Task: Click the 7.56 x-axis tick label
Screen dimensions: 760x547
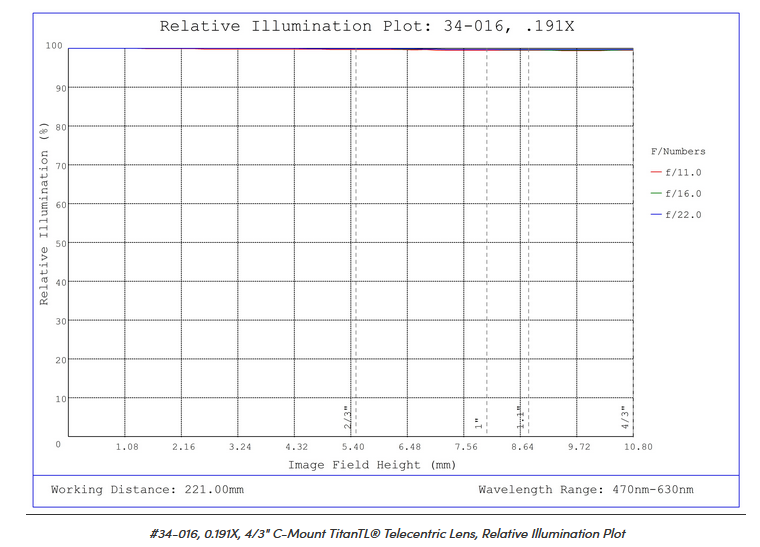Action: tap(466, 447)
